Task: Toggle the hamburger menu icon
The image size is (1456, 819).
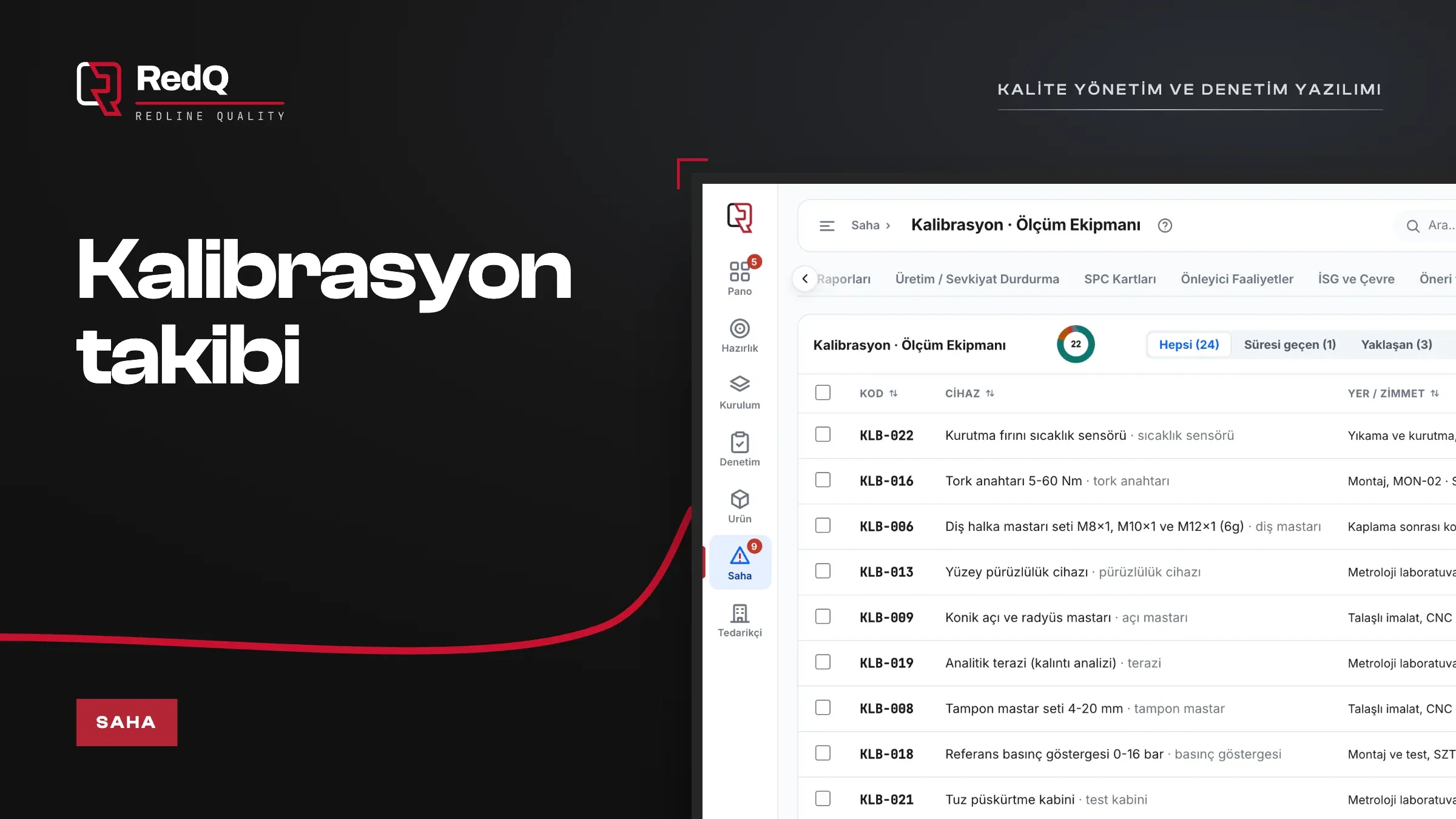Action: click(827, 226)
